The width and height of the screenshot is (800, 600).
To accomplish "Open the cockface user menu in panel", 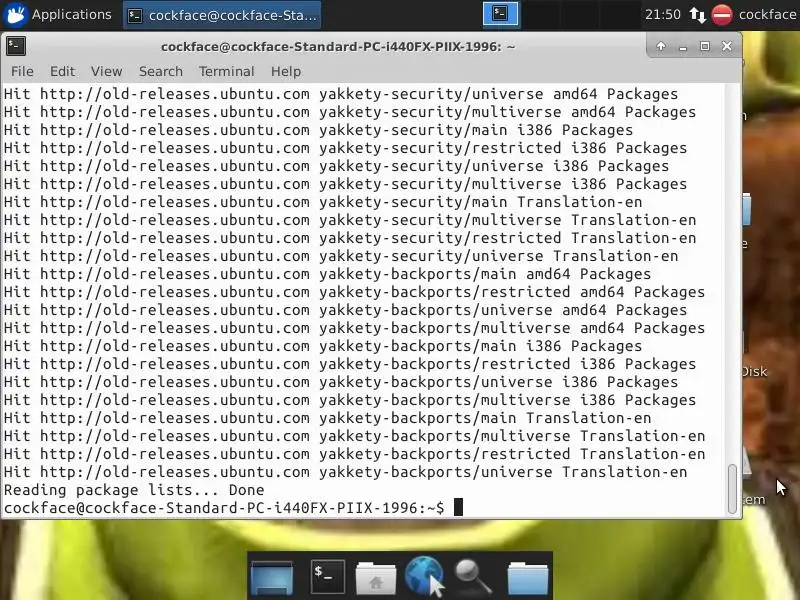I will (767, 15).
